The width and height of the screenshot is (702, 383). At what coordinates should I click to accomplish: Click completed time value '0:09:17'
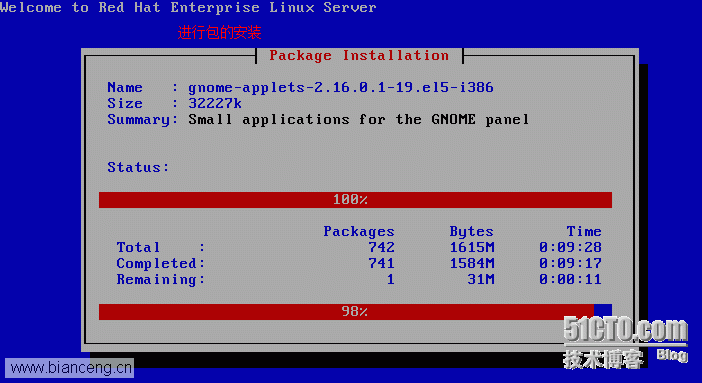coord(571,263)
